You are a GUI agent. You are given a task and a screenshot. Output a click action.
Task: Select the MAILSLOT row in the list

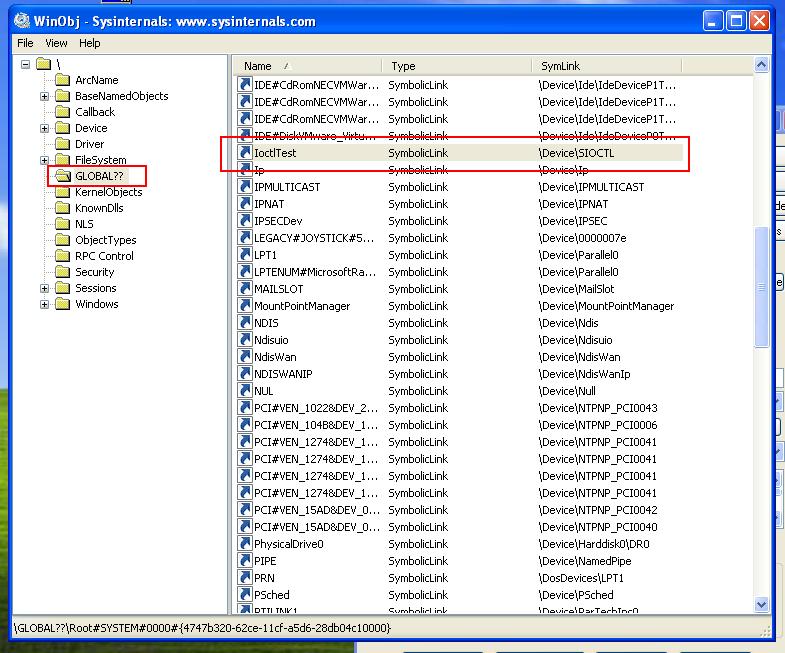(x=278, y=289)
